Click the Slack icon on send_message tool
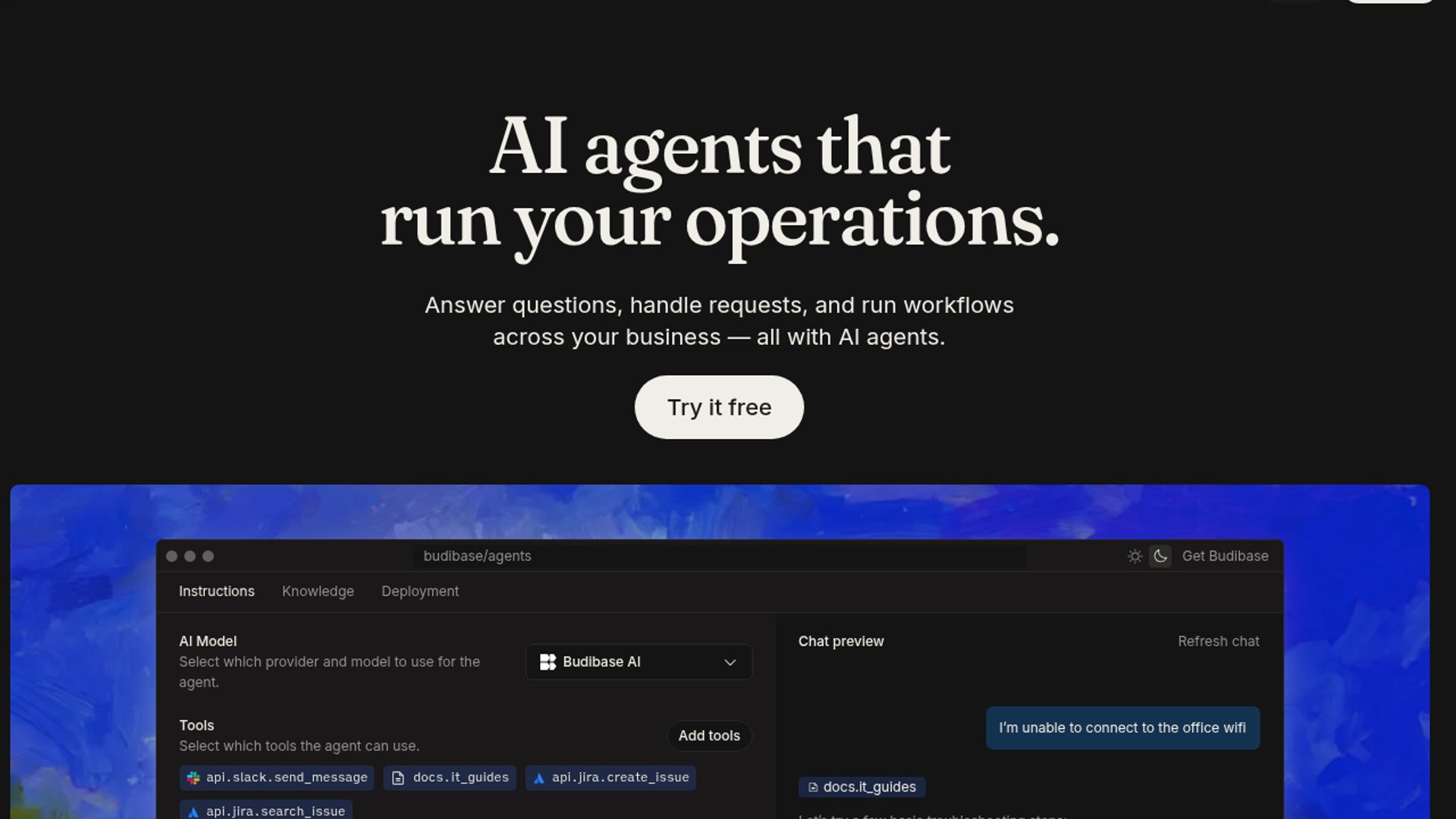Screen dimensions: 1456x819 coord(193,778)
